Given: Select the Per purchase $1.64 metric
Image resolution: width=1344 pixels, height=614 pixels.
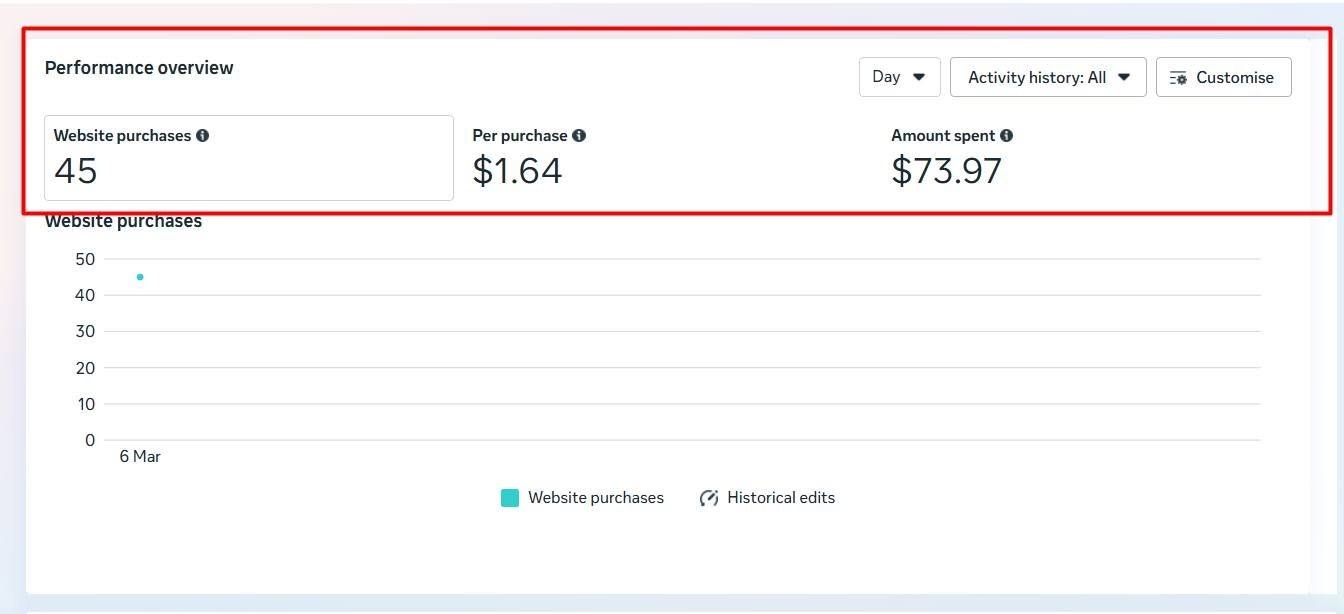Looking at the screenshot, I should (x=529, y=158).
